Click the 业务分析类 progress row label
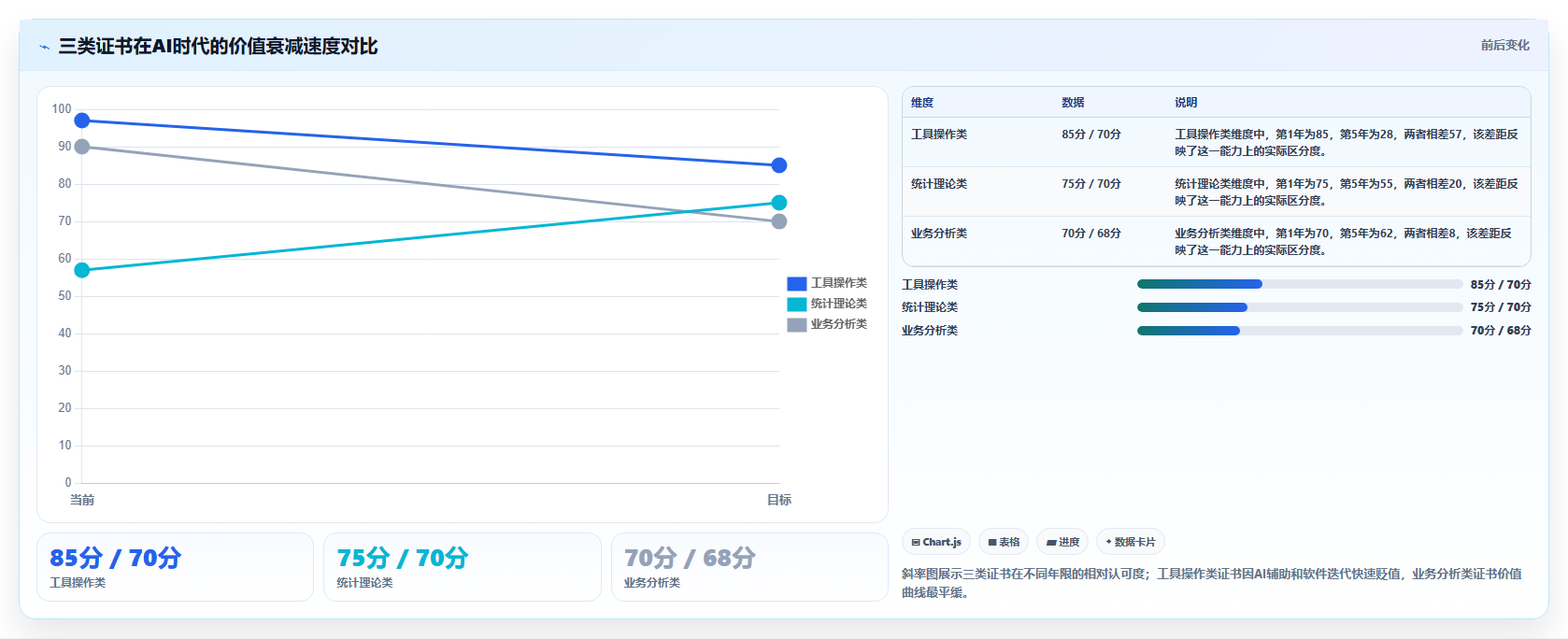 pyautogui.click(x=930, y=331)
